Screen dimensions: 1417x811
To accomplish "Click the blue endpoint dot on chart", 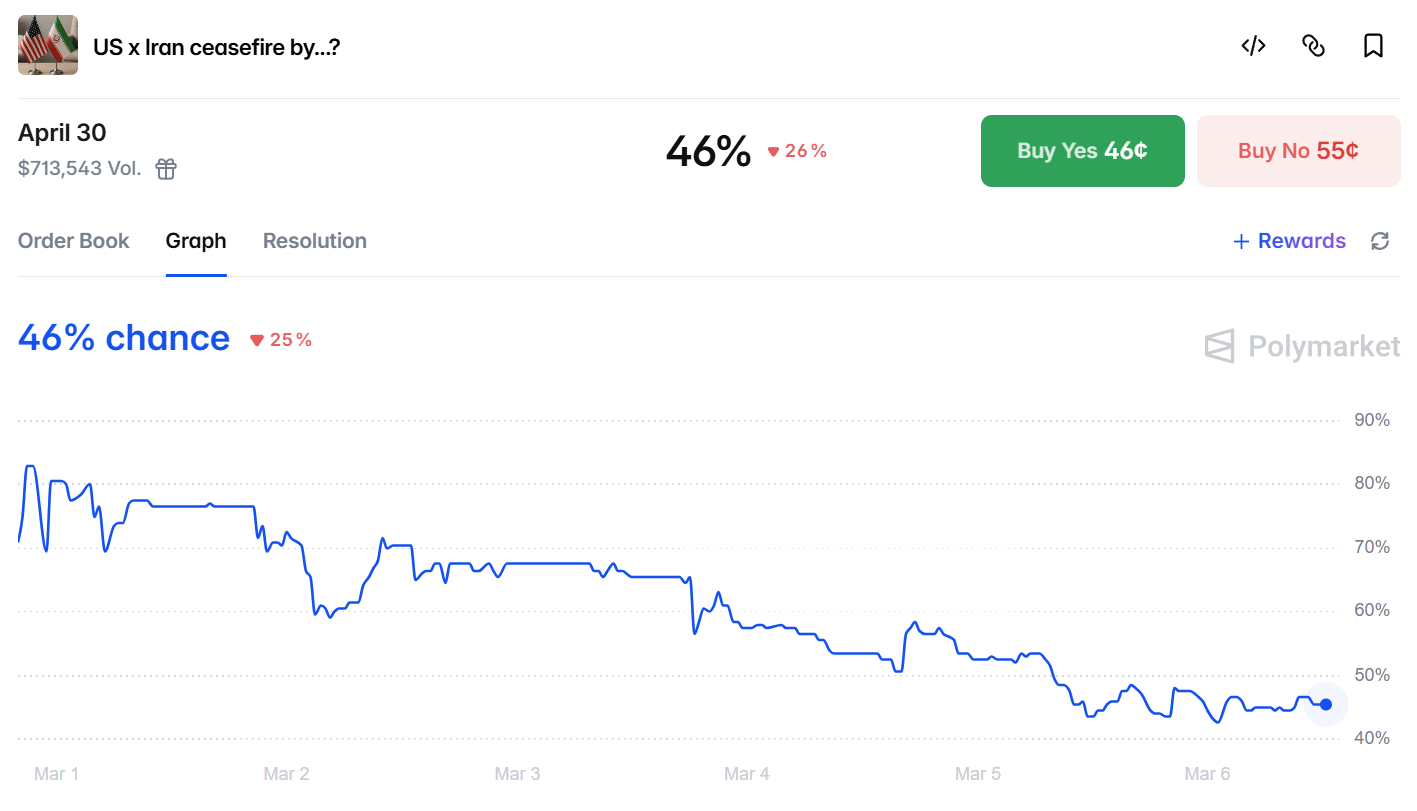I will coord(1326,704).
